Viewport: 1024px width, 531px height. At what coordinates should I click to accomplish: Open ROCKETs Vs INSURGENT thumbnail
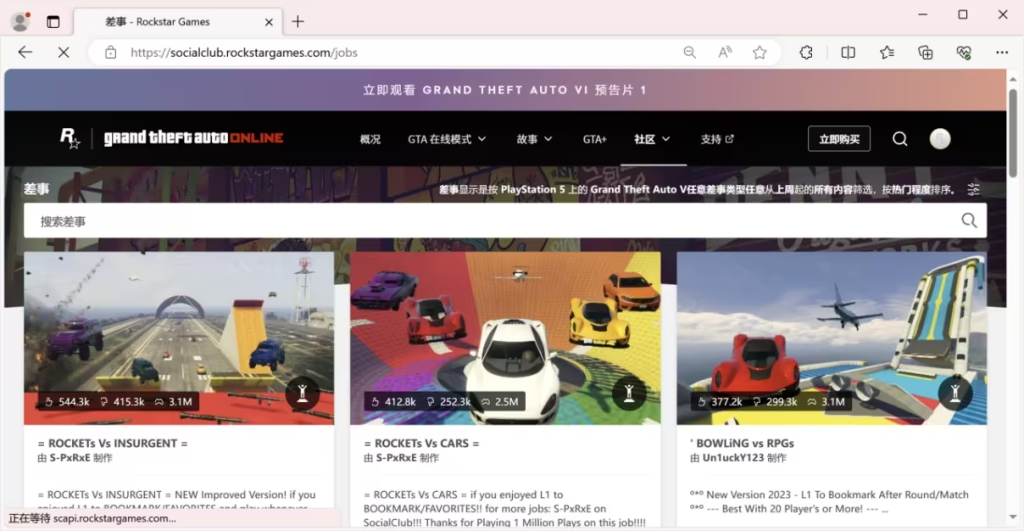[x=179, y=338]
